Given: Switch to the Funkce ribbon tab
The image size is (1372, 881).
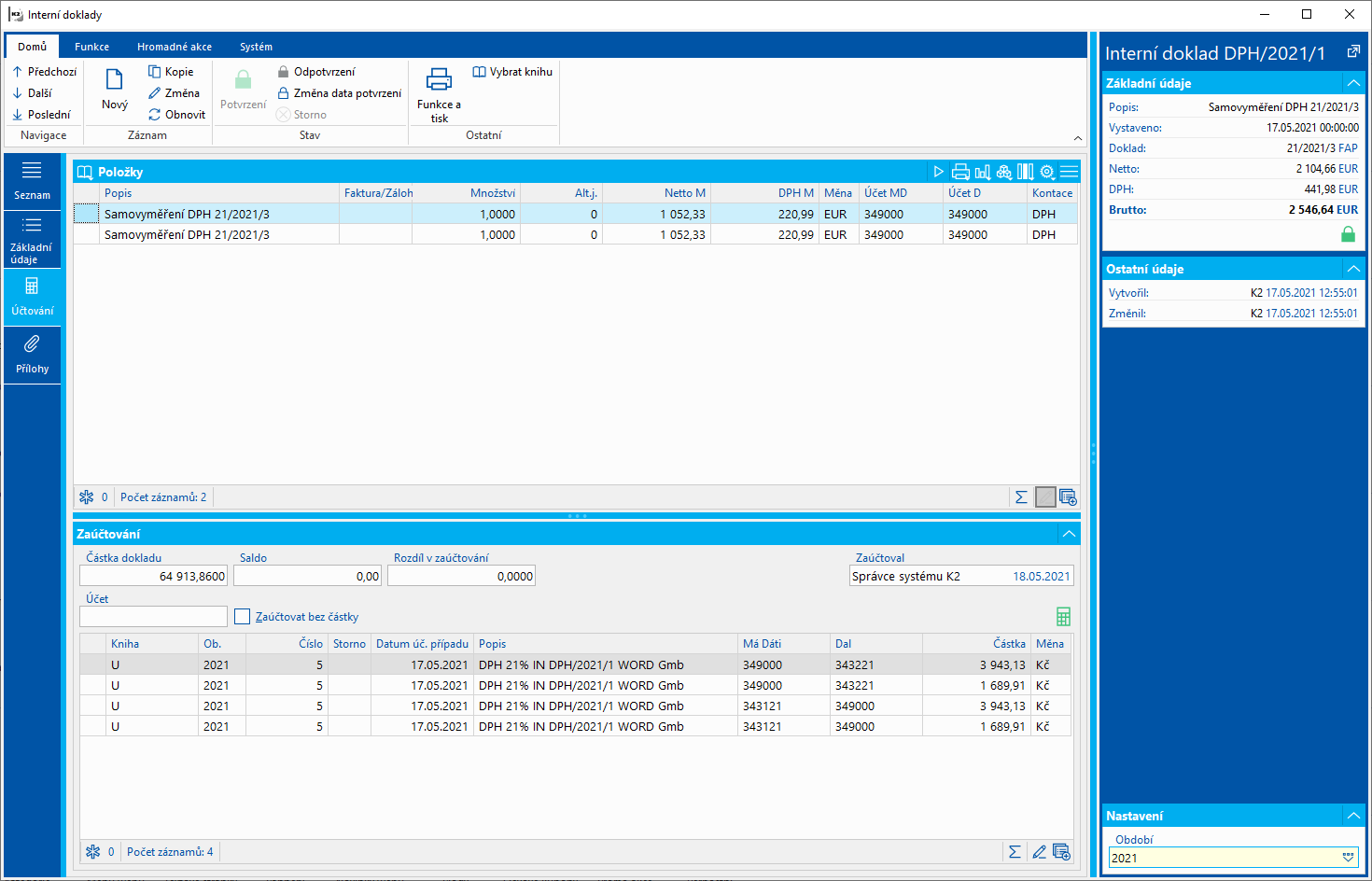Looking at the screenshot, I should tap(91, 47).
